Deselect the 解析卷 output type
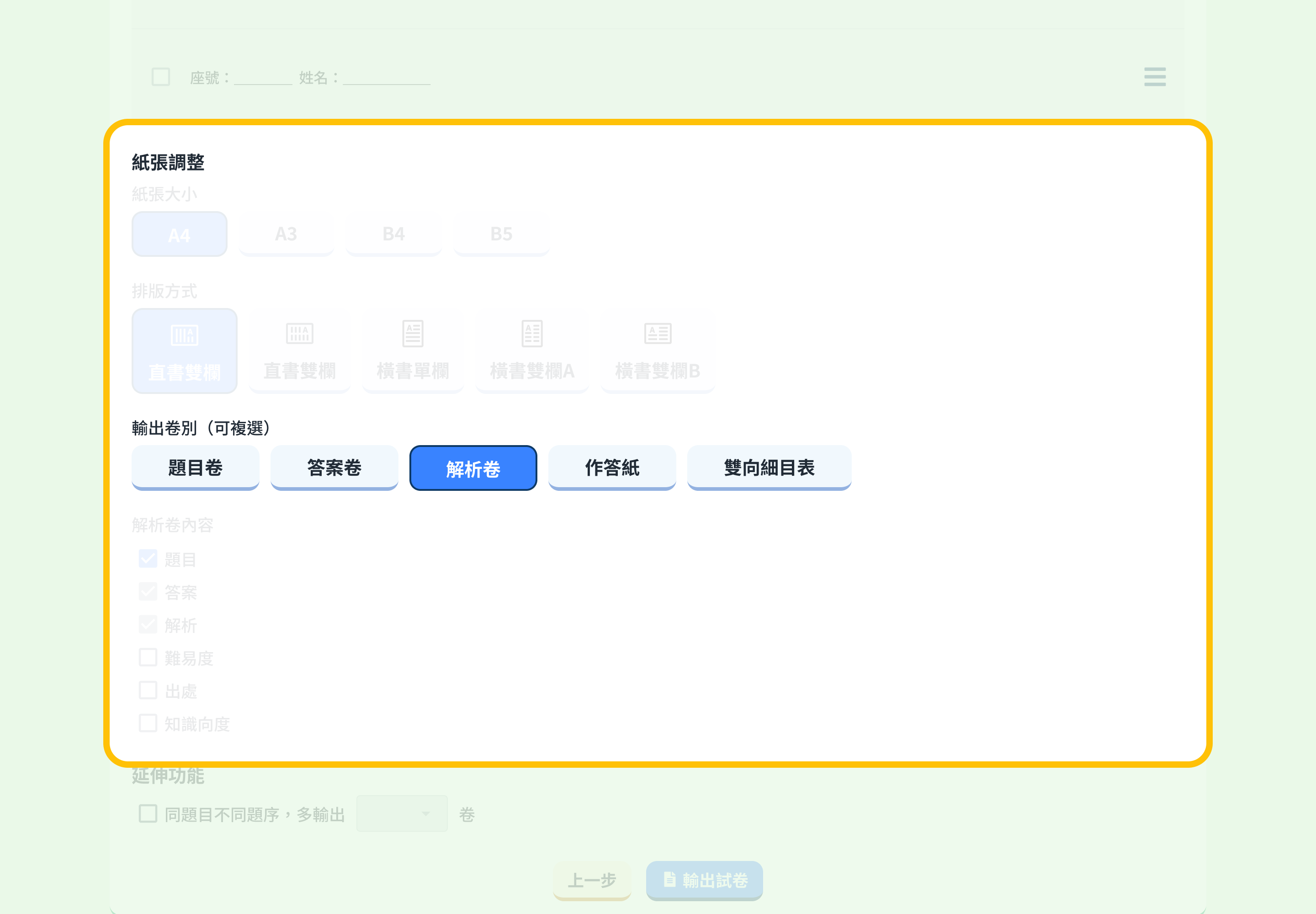 coord(473,468)
